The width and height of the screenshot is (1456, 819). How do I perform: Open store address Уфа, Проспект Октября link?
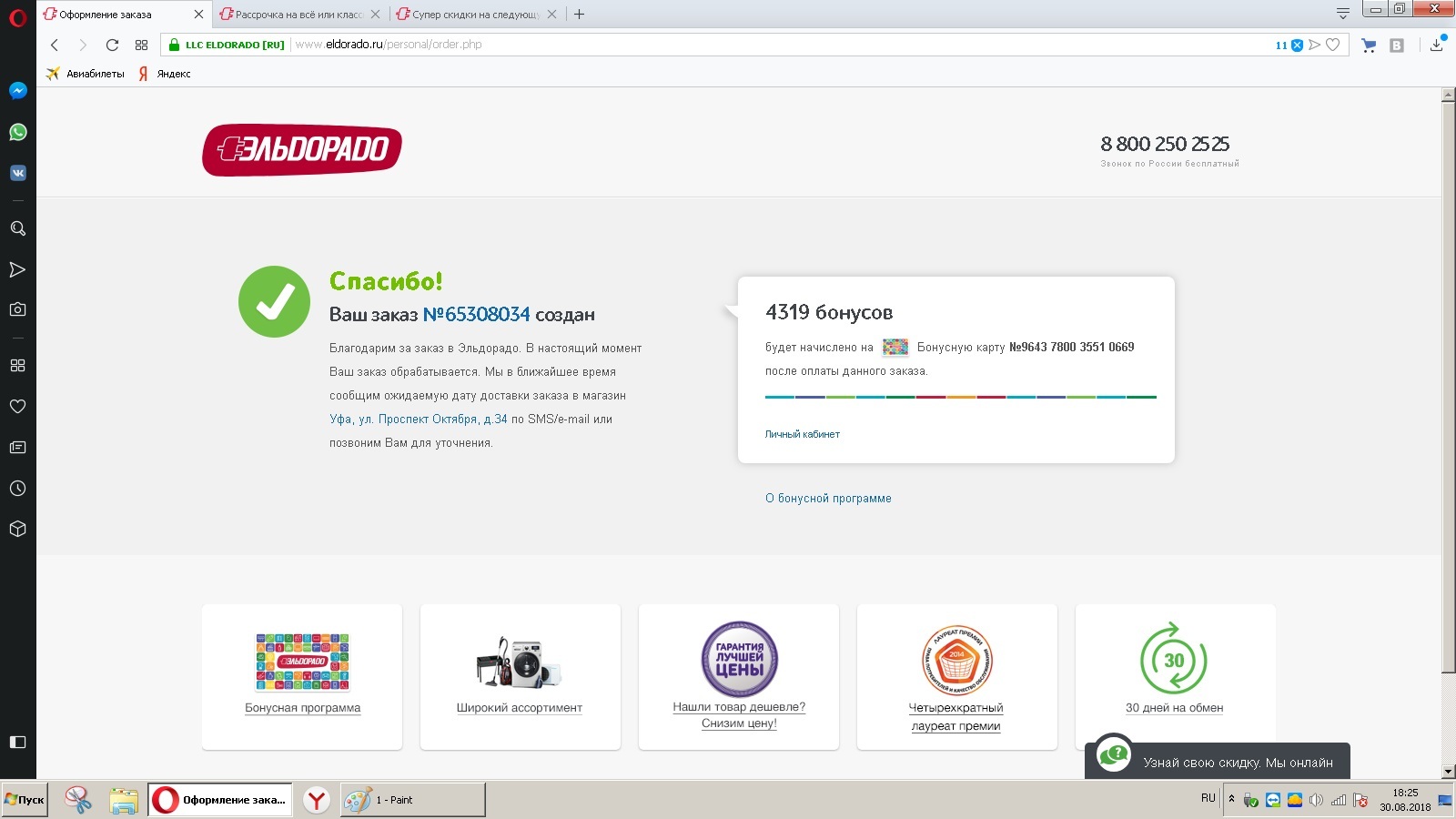click(419, 420)
